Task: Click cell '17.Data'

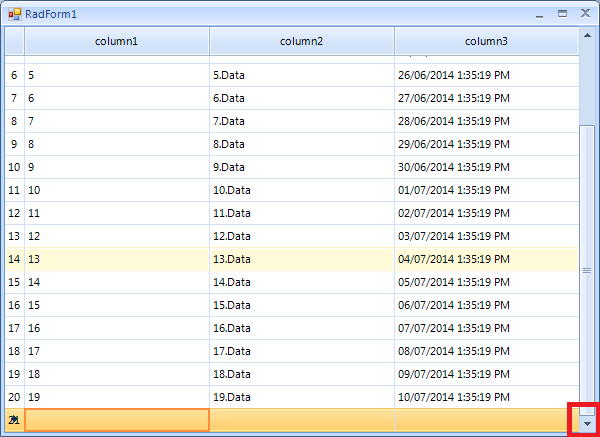Action: pos(302,351)
